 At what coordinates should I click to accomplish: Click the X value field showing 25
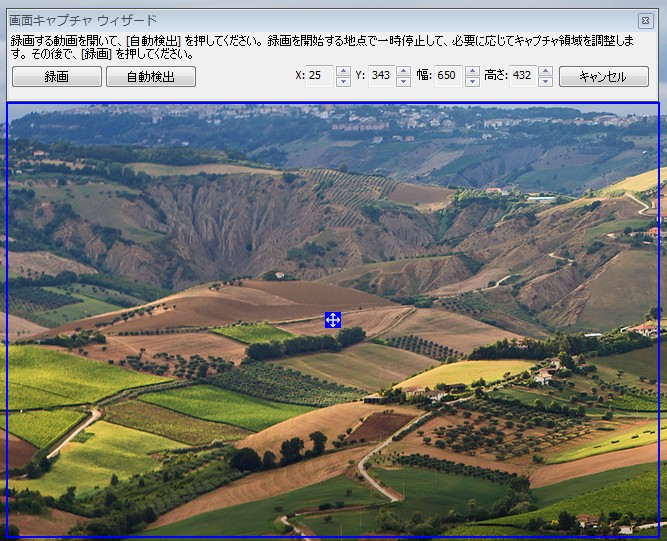(x=319, y=76)
